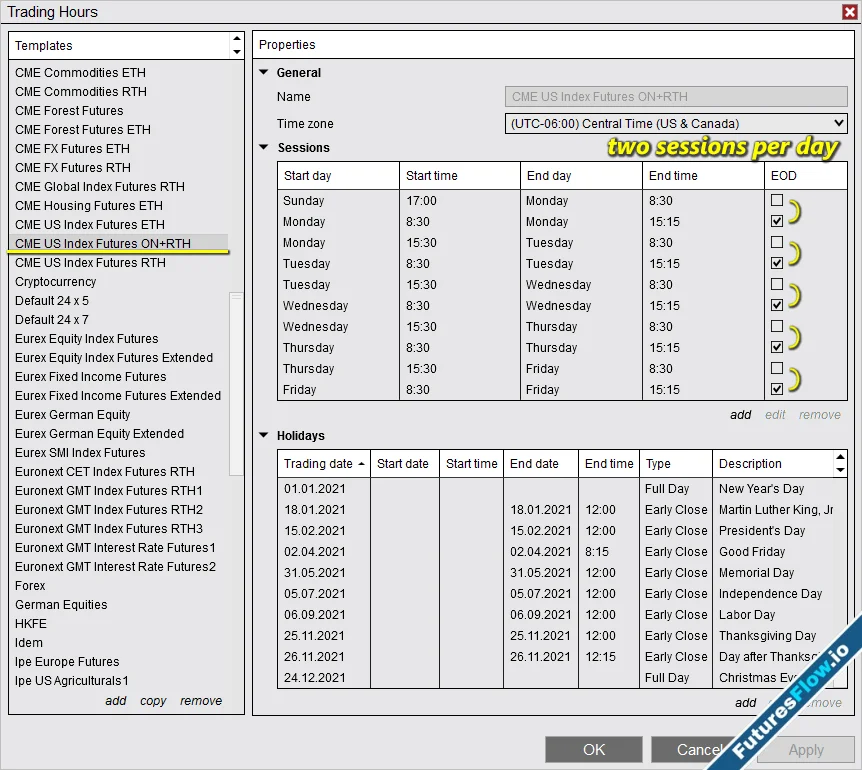Viewport: 862px width, 770px height.
Task: Select the Good Friday holiday row
Action: click(x=556, y=552)
